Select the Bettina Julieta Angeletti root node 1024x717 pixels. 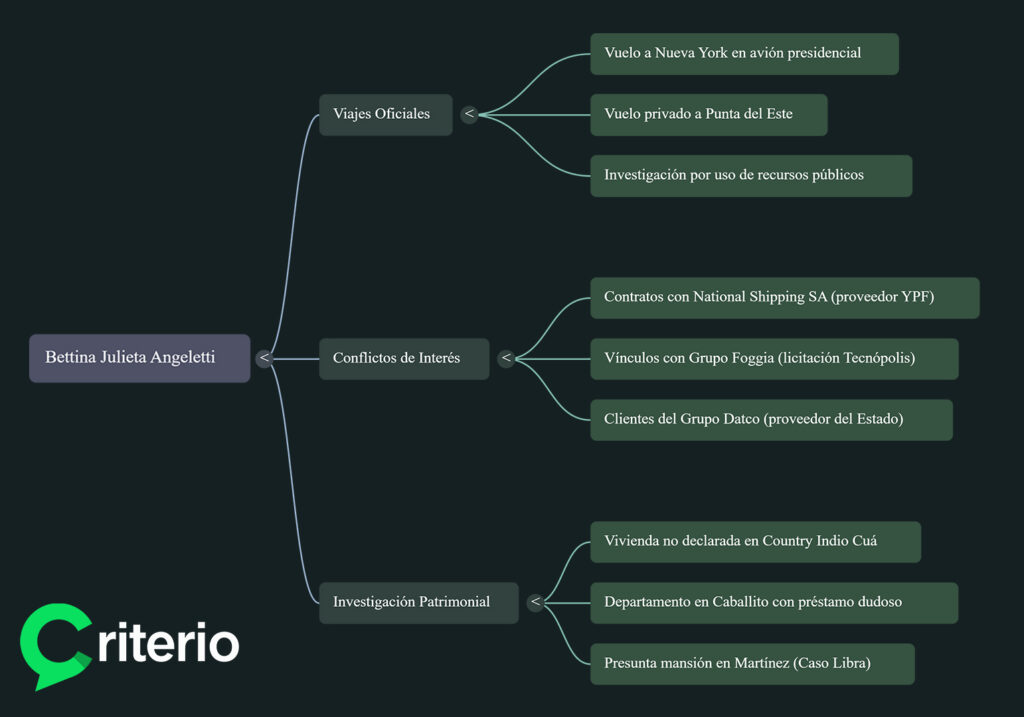click(x=139, y=357)
